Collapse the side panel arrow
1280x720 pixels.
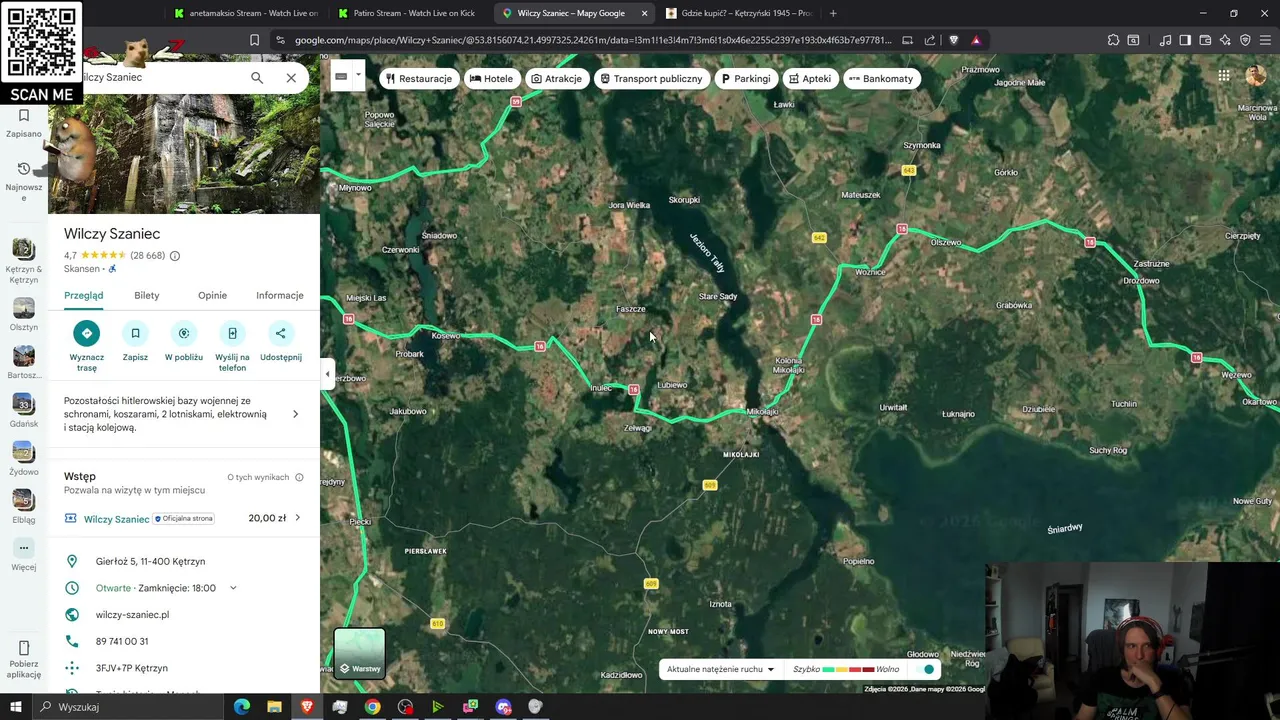pos(327,374)
